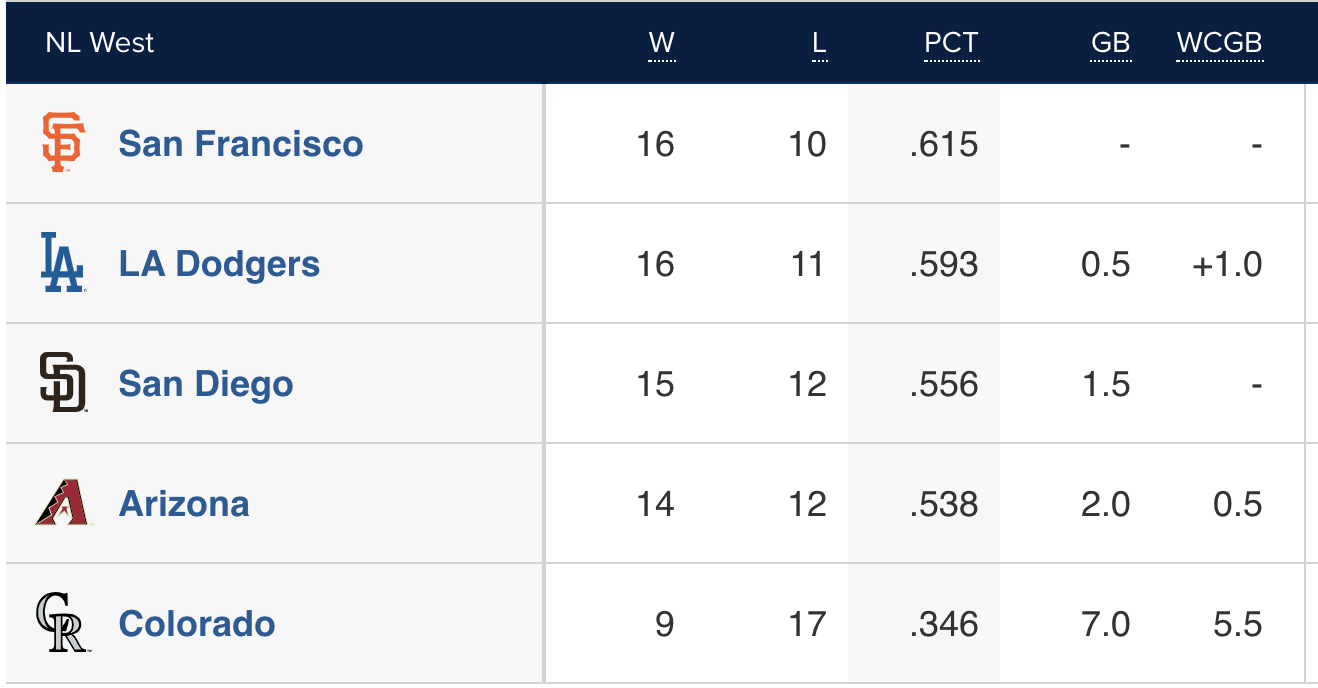Click the San Diego Padres logo
This screenshot has height=688, width=1318.
click(63, 383)
